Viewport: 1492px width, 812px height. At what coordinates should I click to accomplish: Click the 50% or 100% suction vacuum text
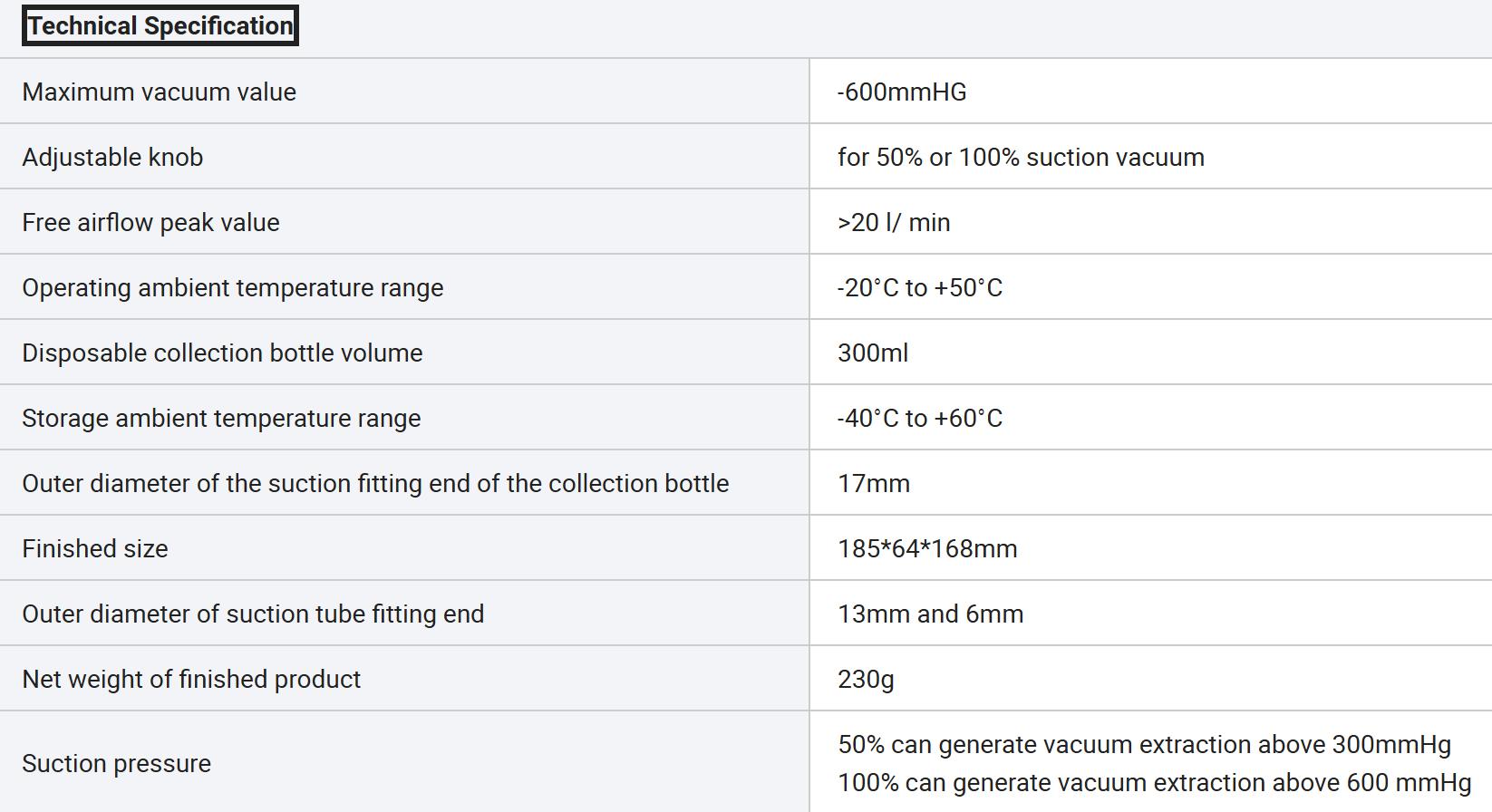point(1041,157)
